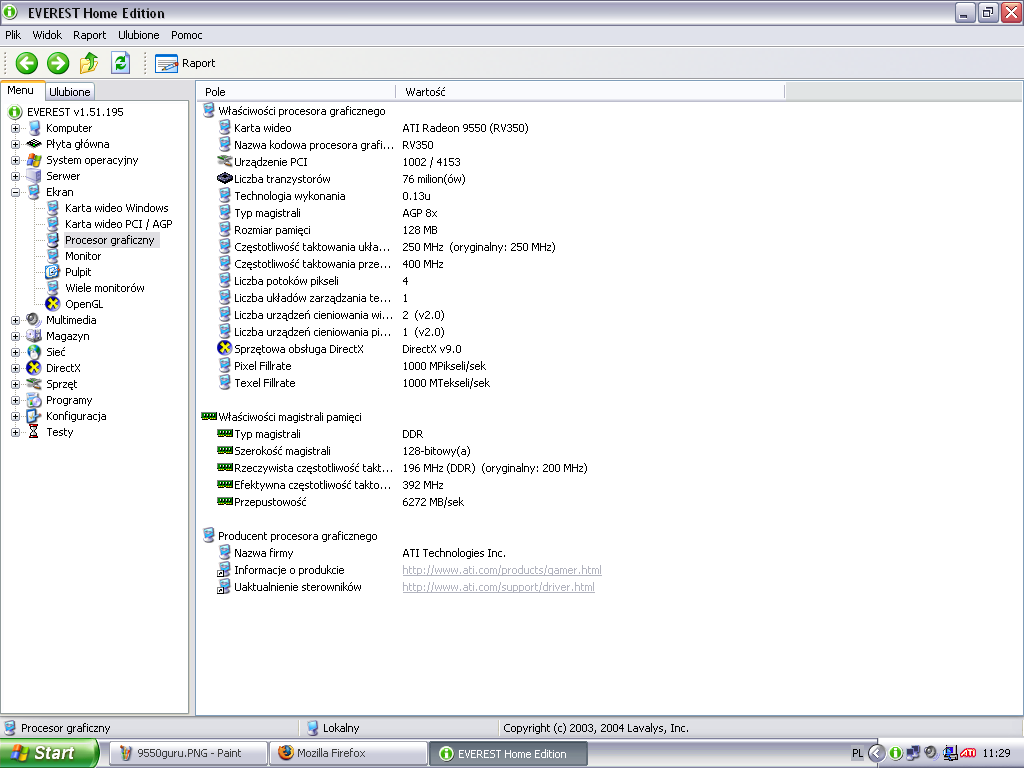Open the Ulubione menu in menu bar
The height and width of the screenshot is (768, 1024).
click(138, 35)
